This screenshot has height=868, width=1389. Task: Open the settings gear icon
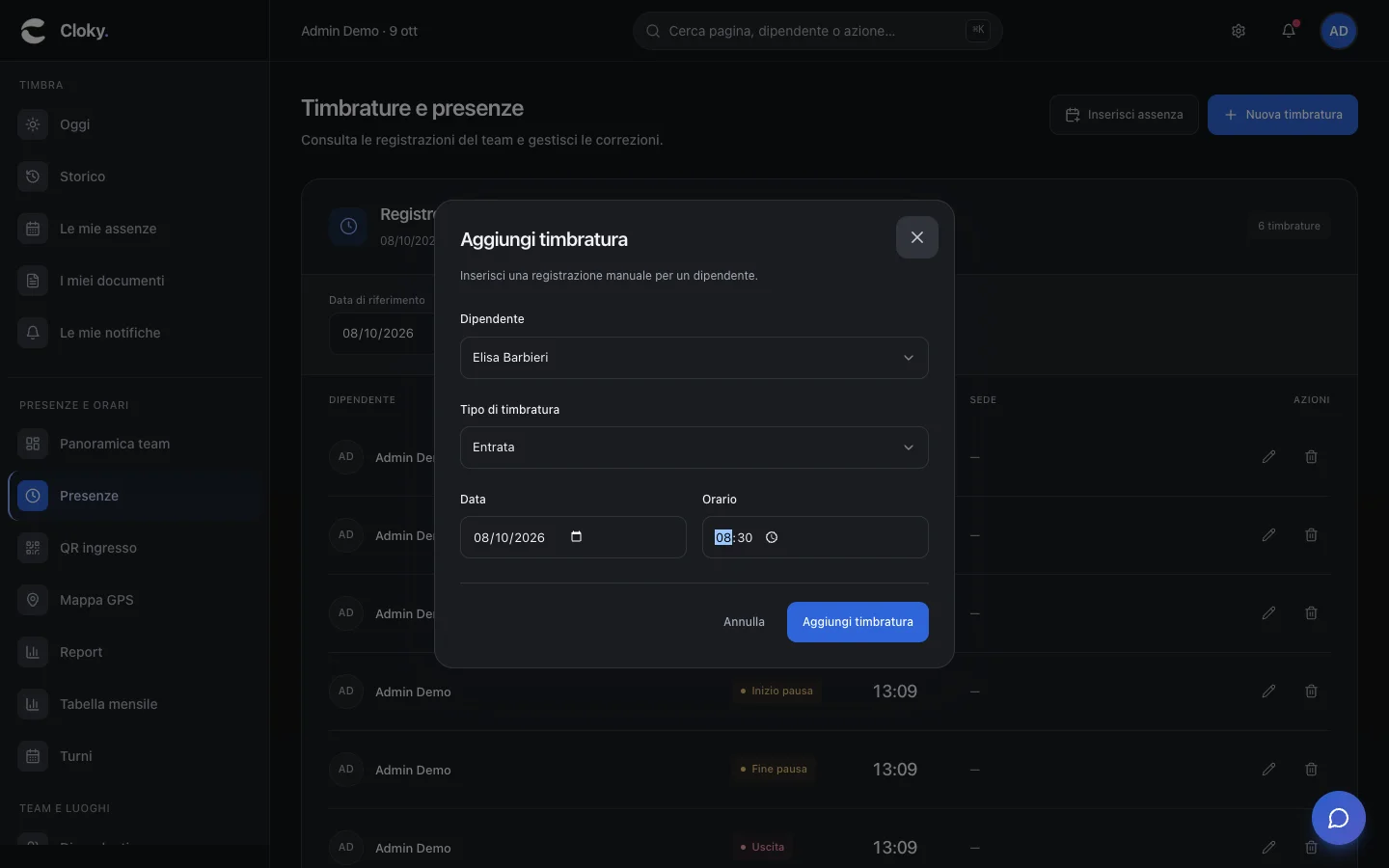[1239, 31]
